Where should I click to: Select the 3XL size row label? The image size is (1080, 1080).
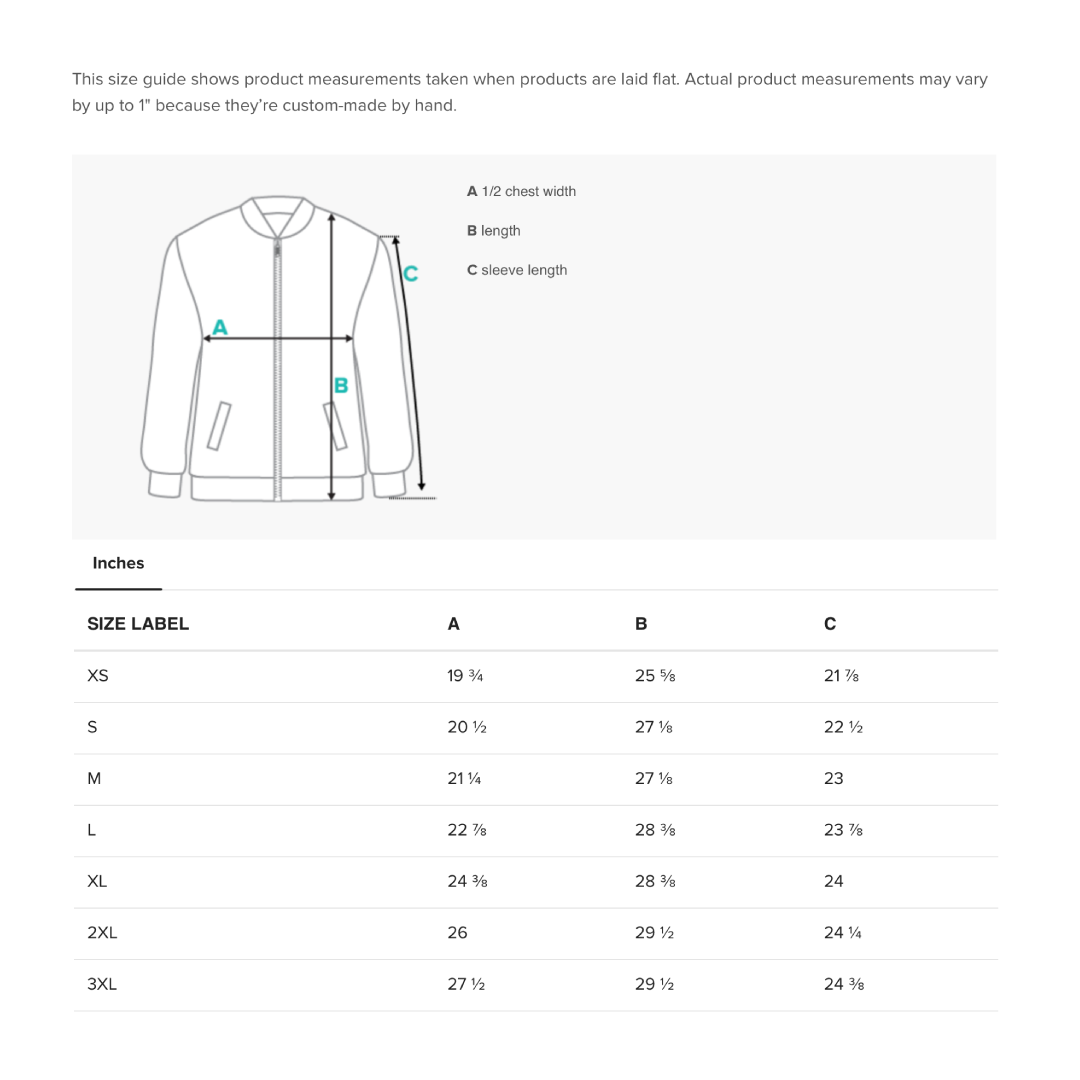pyautogui.click(x=102, y=984)
